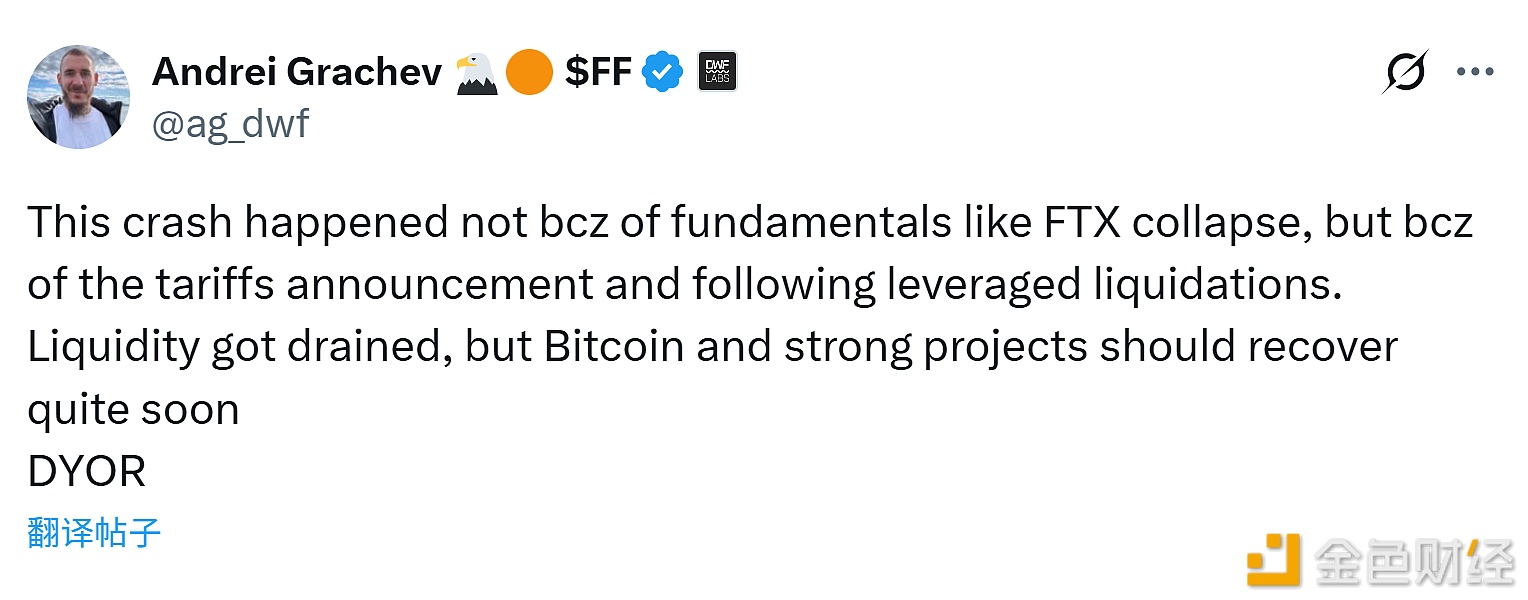The height and width of the screenshot is (600, 1528).
Task: Click the word "Bitcoin" in the tweet
Action: 614,347
